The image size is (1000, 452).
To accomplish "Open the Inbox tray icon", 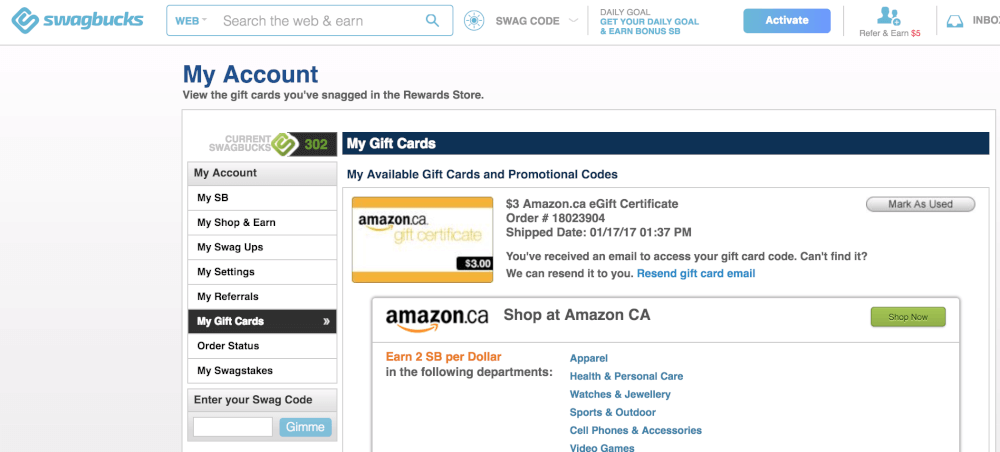I will 955,21.
